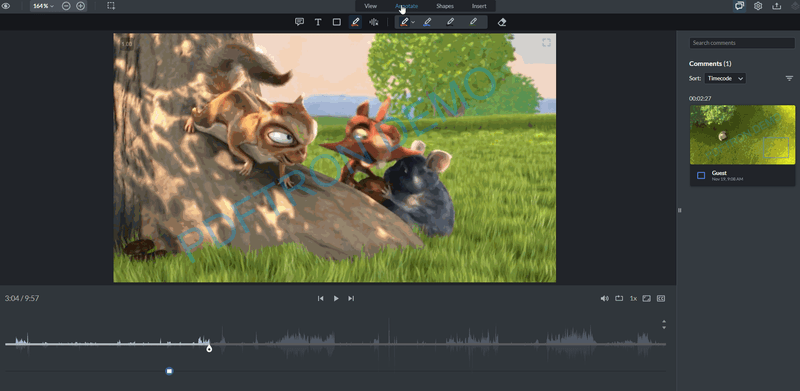Toggle closed captions
The width and height of the screenshot is (800, 391).
(661, 298)
